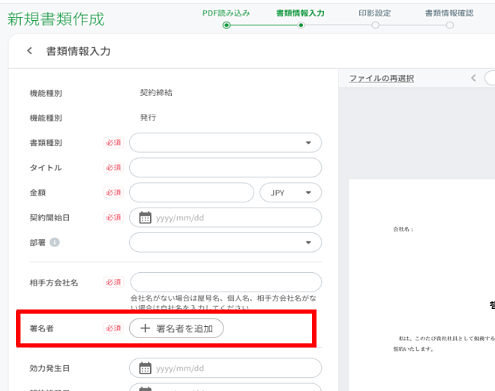The width and height of the screenshot is (495, 391).
Task: Select the 書類情報確認 step
Action: coord(449,18)
